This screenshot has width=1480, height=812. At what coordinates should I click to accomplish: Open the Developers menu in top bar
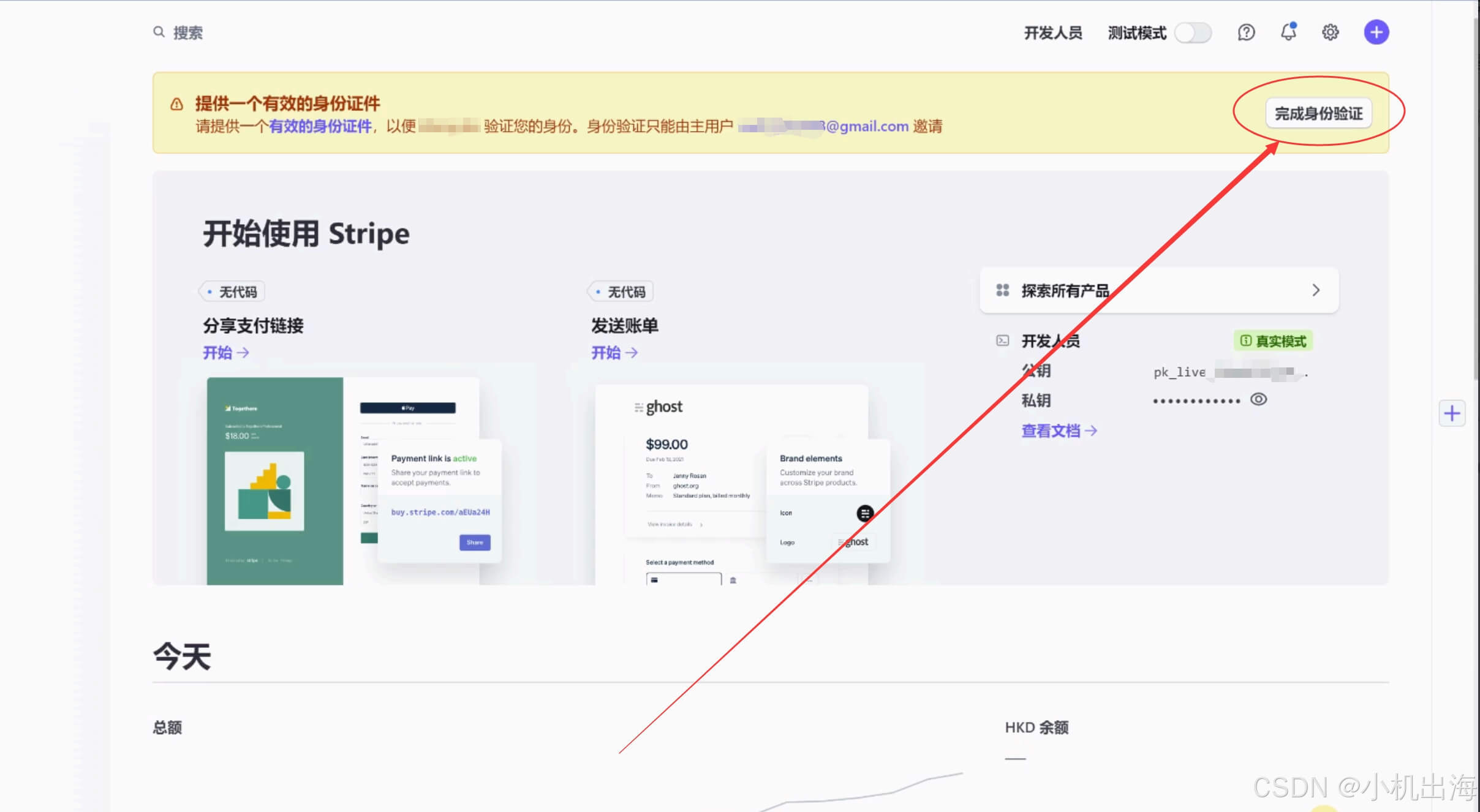point(1053,32)
